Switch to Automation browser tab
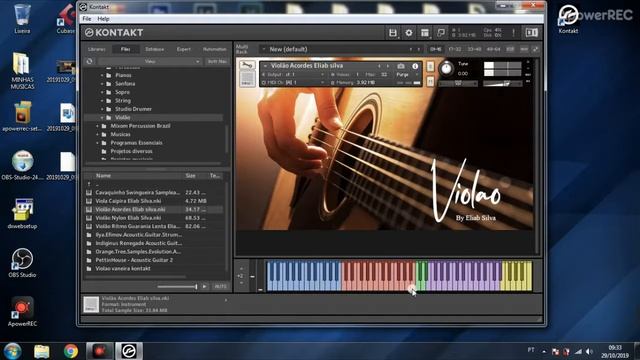The image size is (640, 360). pyautogui.click(x=214, y=49)
